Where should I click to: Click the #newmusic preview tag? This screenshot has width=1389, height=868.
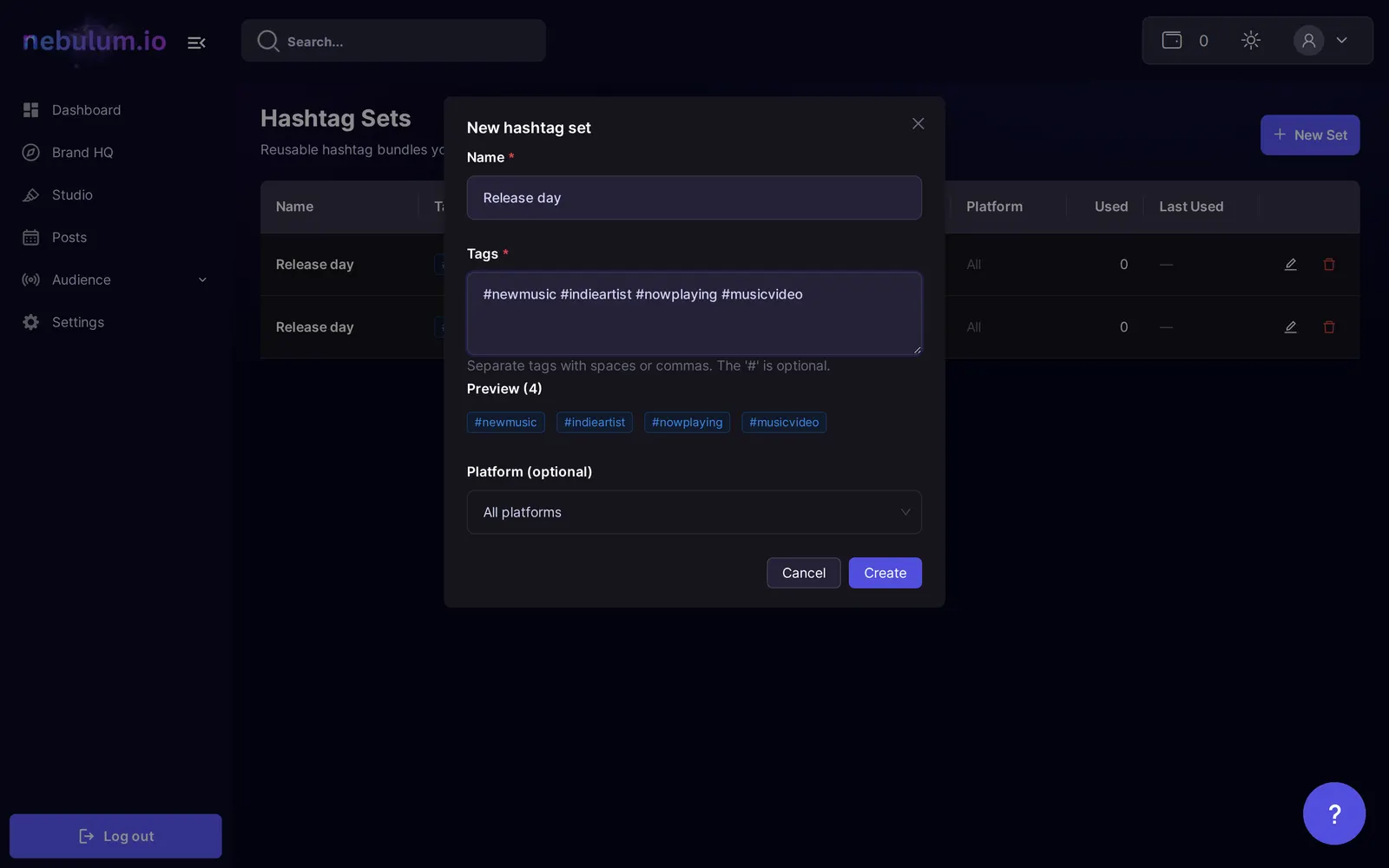pos(506,423)
